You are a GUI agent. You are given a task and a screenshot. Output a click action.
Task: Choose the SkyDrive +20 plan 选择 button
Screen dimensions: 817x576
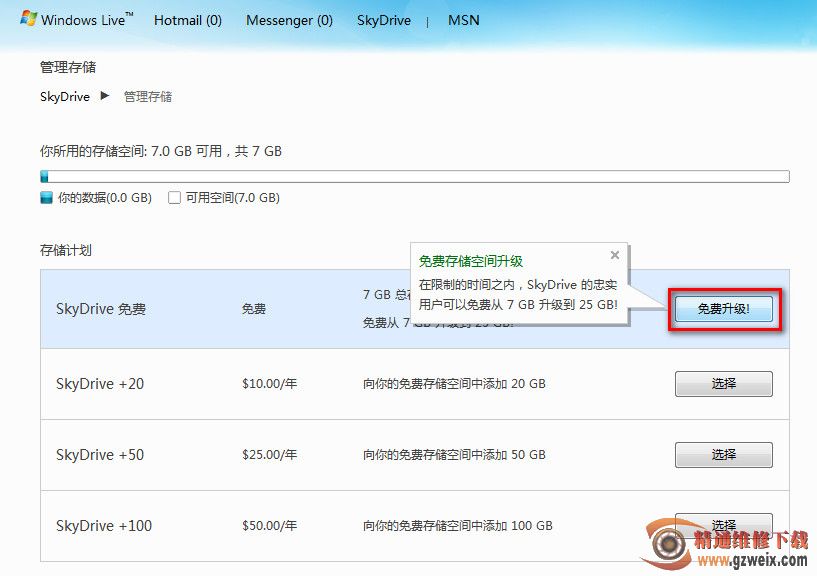pos(724,384)
